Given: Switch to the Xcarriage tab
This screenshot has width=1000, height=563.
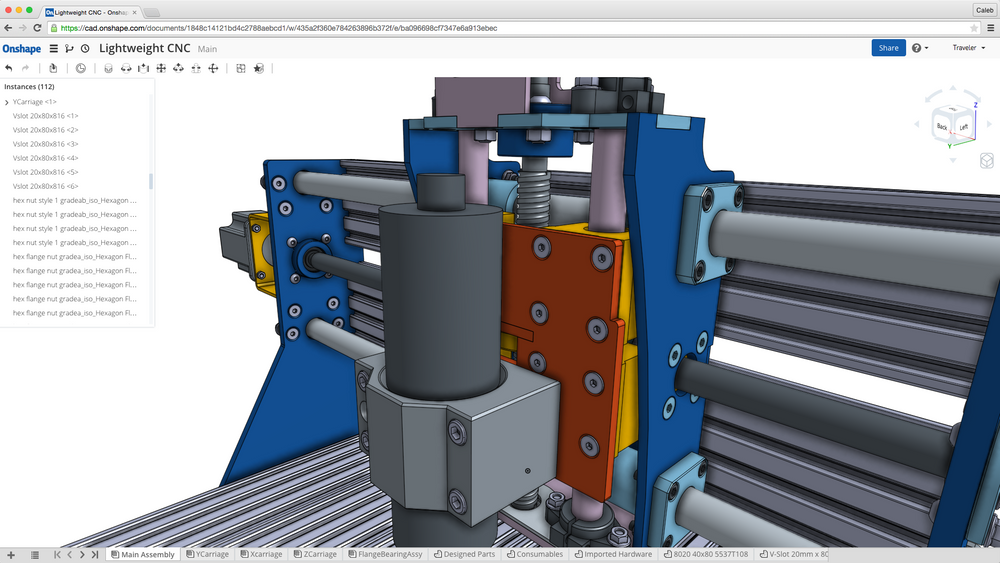Looking at the screenshot, I should point(261,554).
